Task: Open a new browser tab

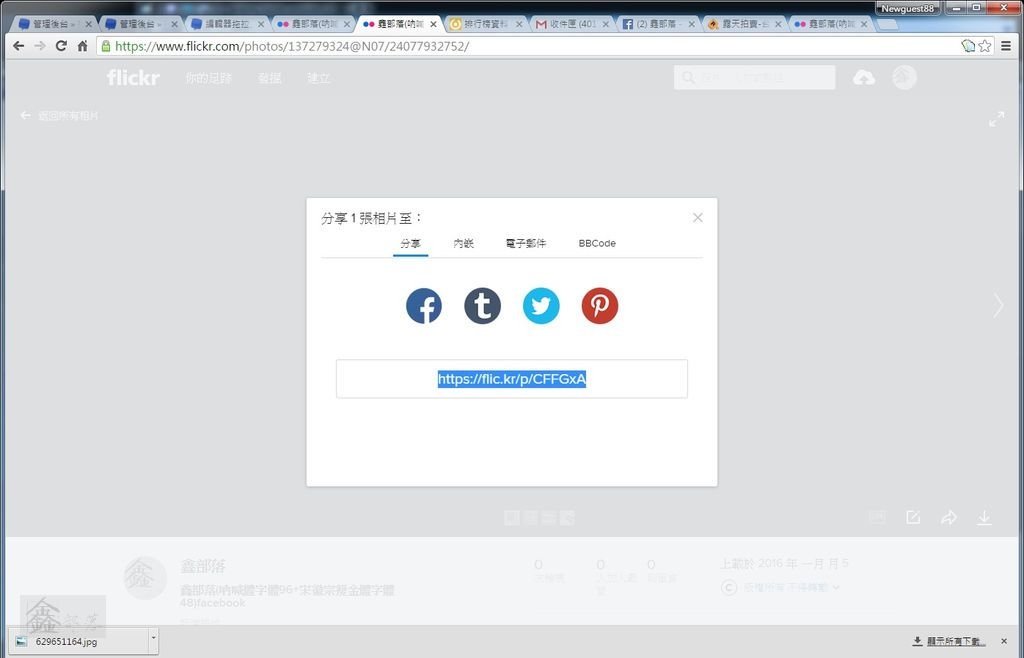Action: (x=887, y=25)
